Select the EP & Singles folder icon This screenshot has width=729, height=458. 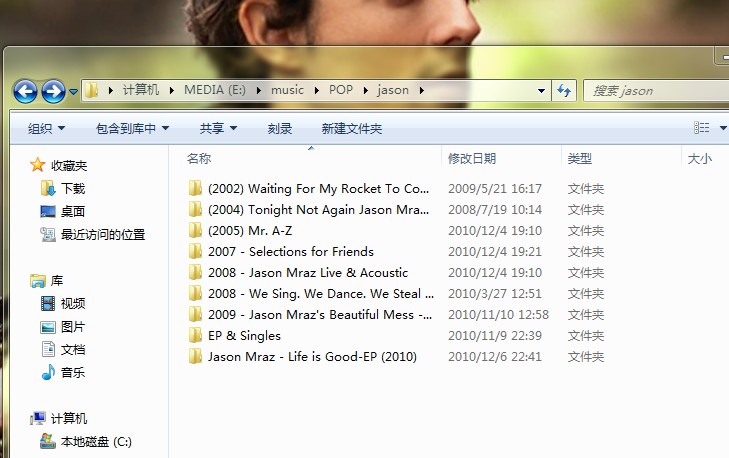click(195, 335)
